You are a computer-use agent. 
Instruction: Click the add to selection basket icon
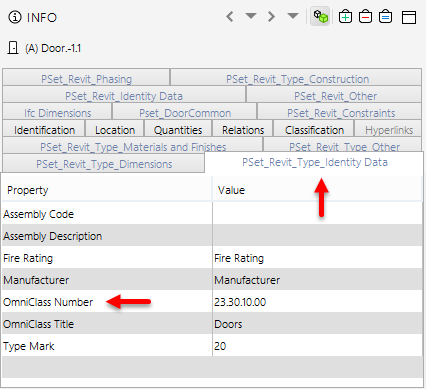tap(345, 16)
